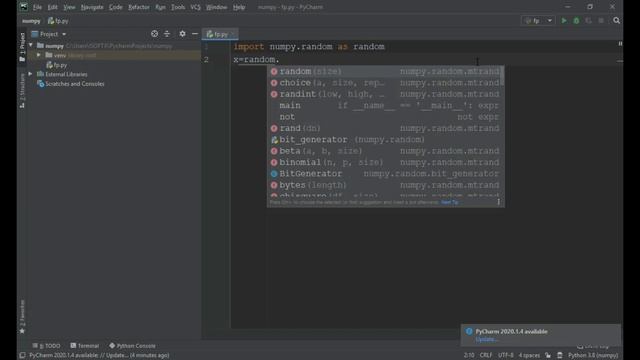This screenshot has height=360, width=640.
Task: Open the TODO tool window
Action: (x=47, y=346)
